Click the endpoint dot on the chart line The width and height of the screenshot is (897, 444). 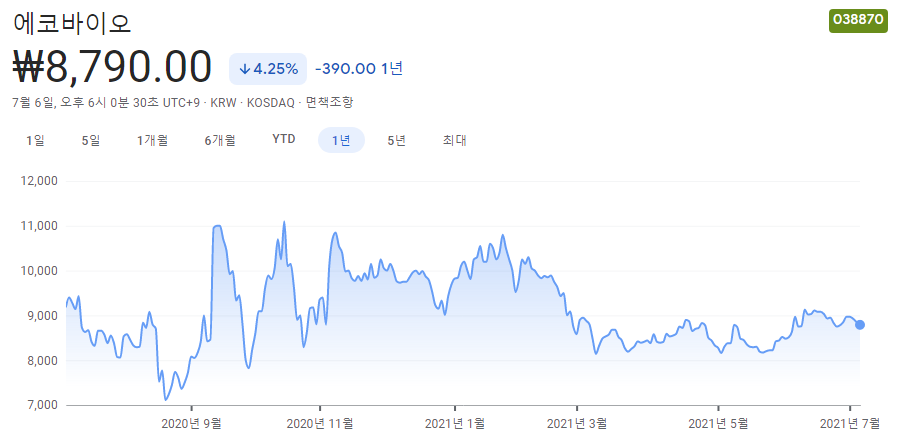tap(860, 324)
